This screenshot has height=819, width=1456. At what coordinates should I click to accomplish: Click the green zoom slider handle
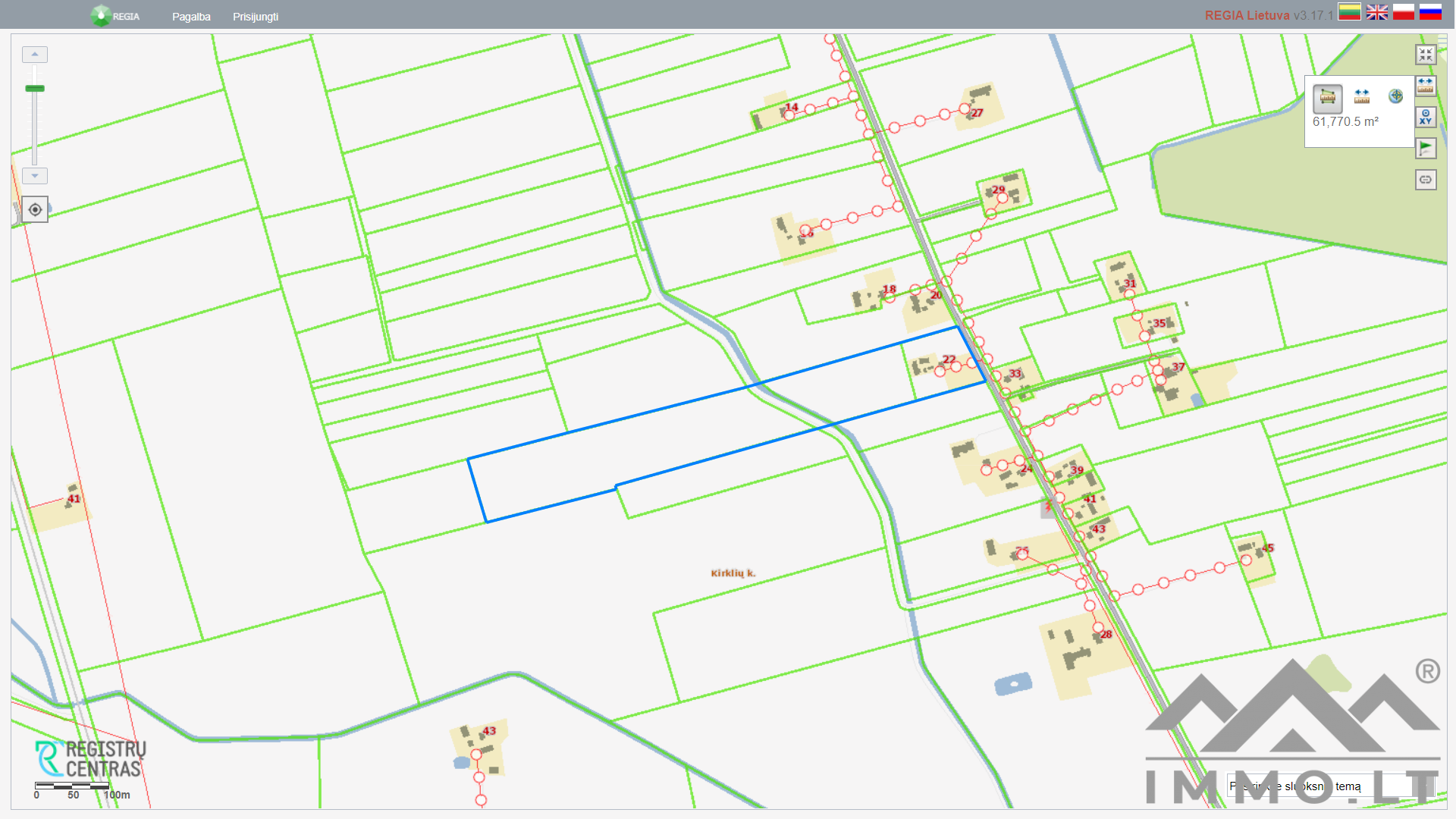click(35, 89)
